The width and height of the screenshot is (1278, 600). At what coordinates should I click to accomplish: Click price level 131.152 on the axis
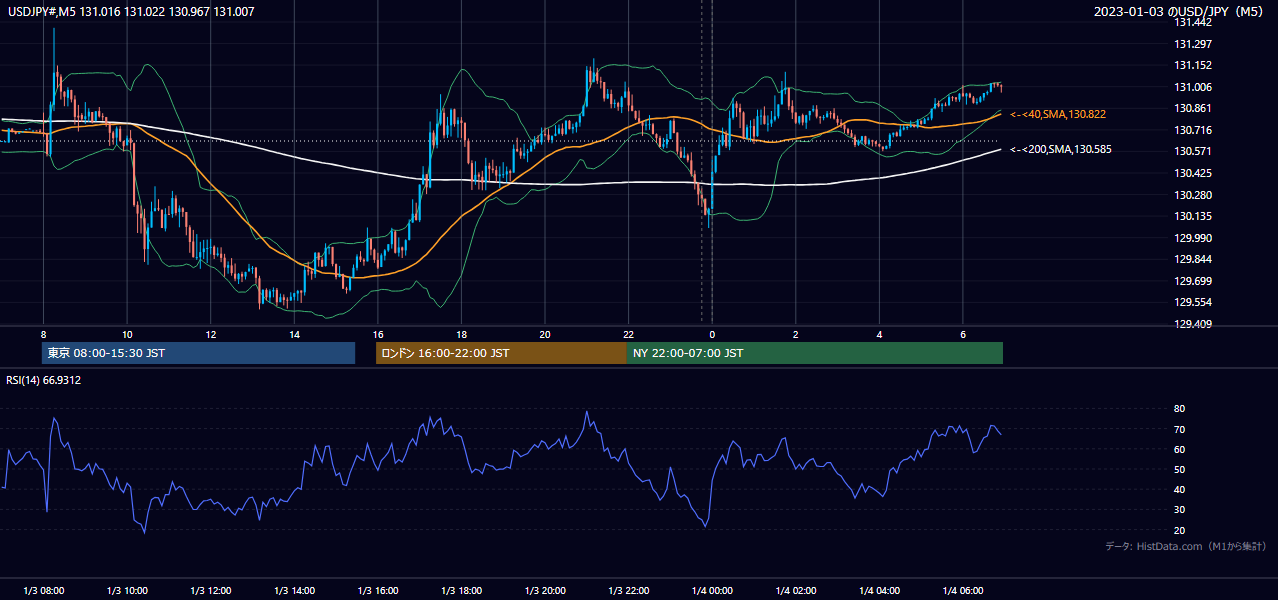(x=1194, y=65)
